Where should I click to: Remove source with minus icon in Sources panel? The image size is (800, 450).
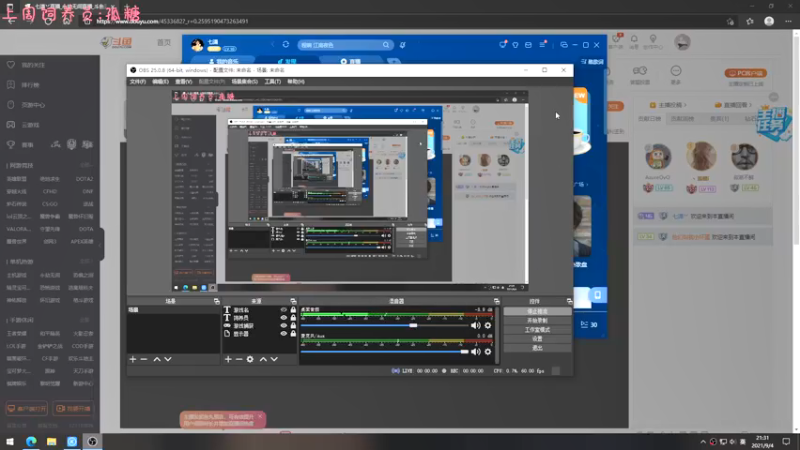click(x=239, y=359)
